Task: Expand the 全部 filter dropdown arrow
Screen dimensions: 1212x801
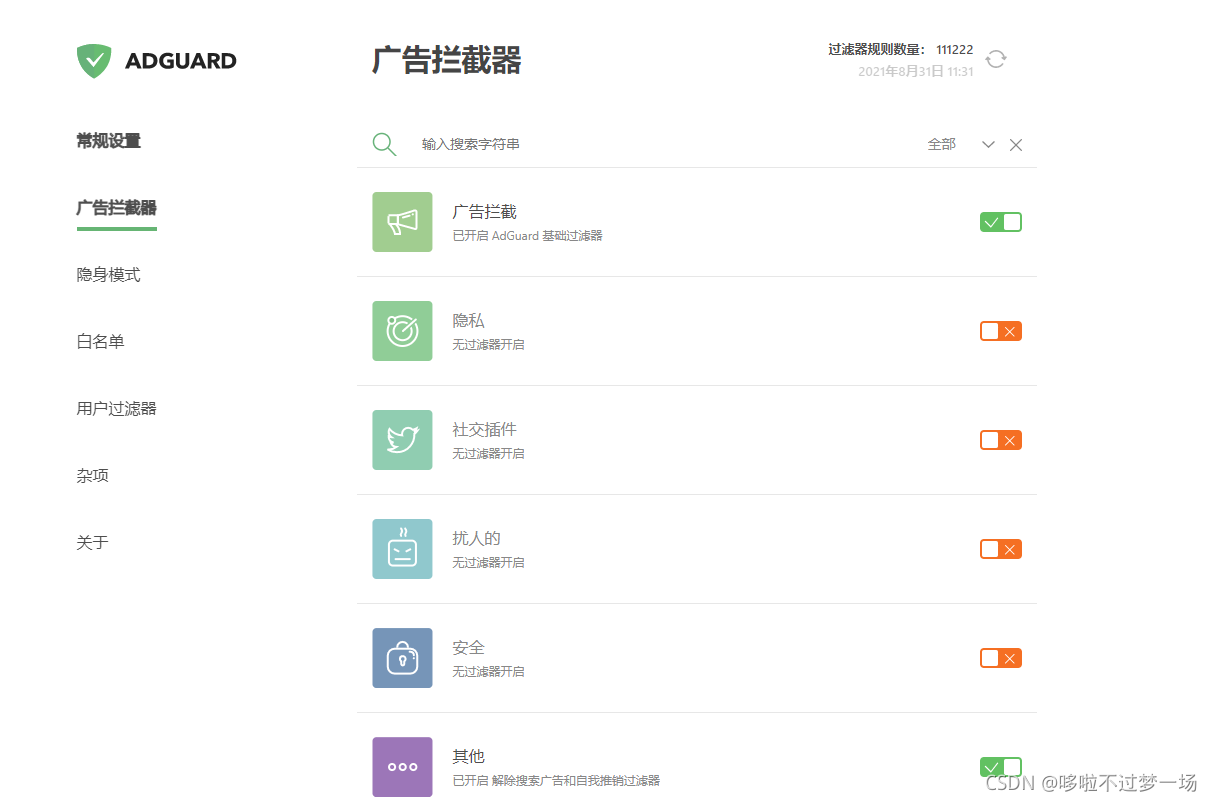Action: pos(988,145)
